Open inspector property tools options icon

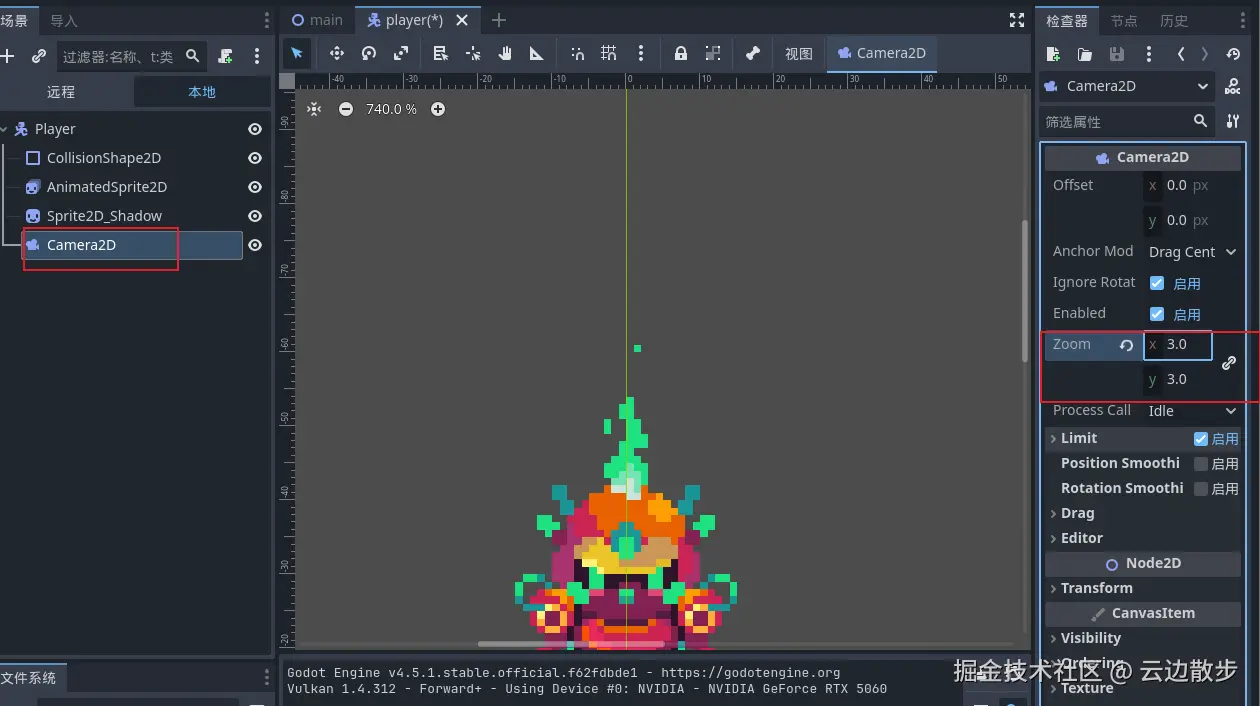[x=1232, y=121]
